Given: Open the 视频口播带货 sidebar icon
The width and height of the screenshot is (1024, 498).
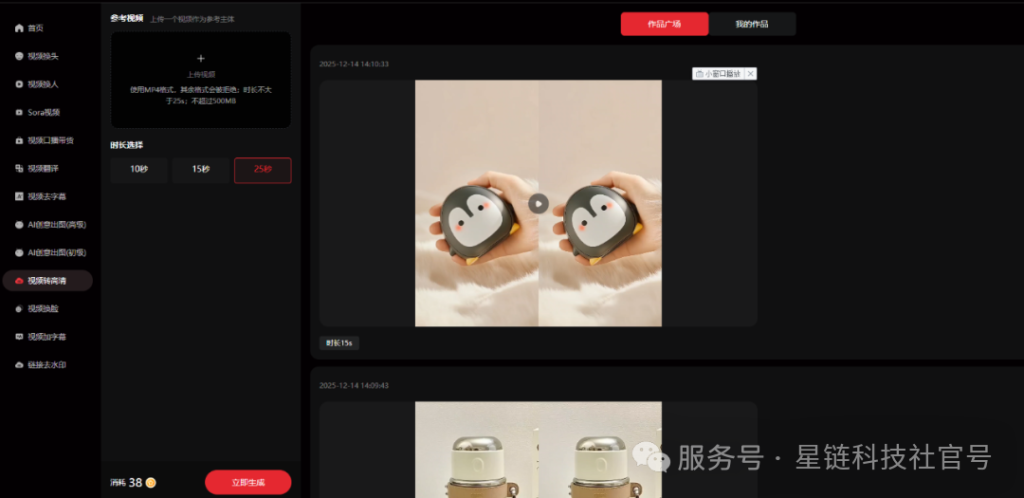Looking at the screenshot, I should (19, 140).
